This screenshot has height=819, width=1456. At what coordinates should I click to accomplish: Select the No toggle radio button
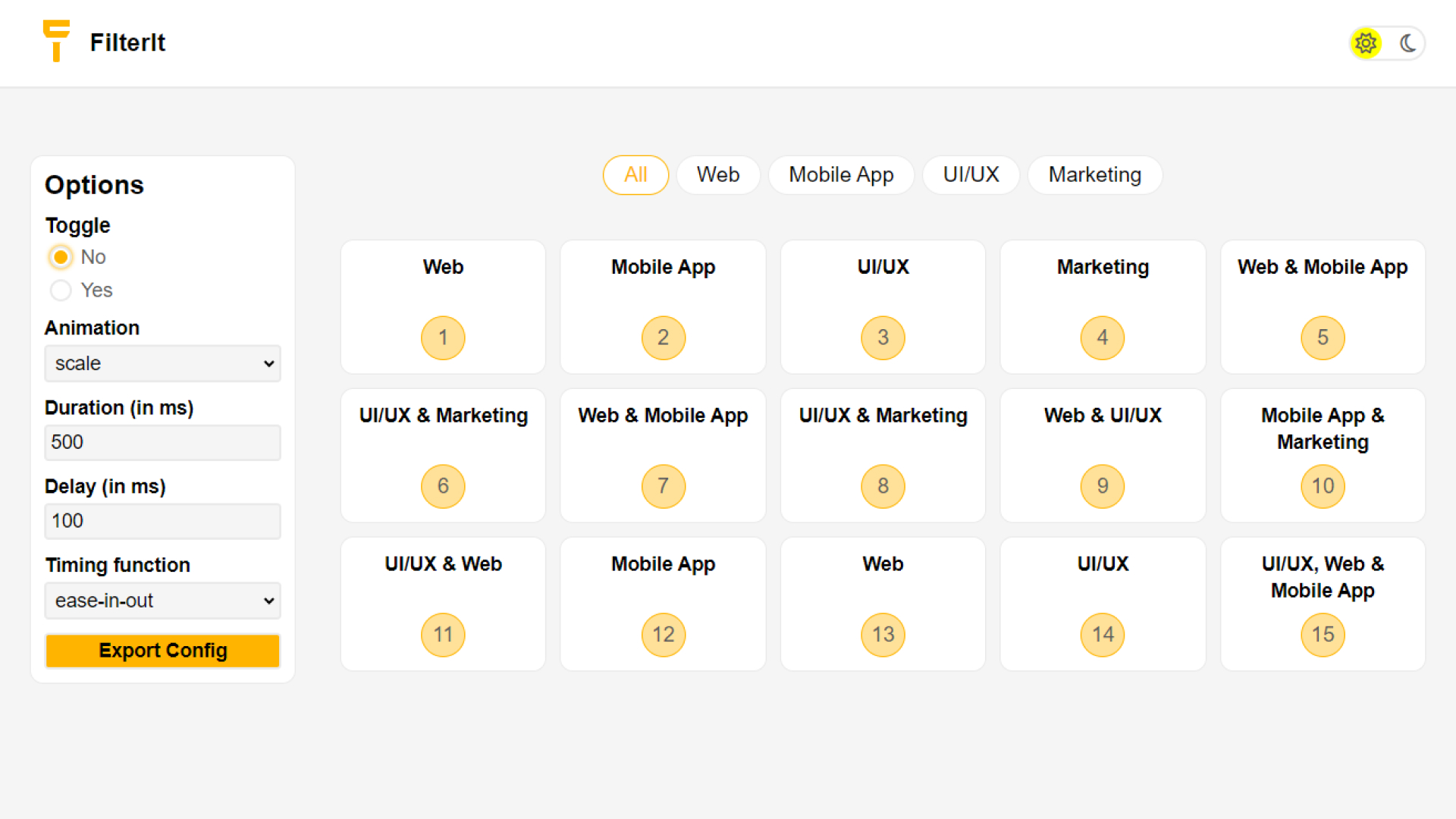pyautogui.click(x=61, y=257)
